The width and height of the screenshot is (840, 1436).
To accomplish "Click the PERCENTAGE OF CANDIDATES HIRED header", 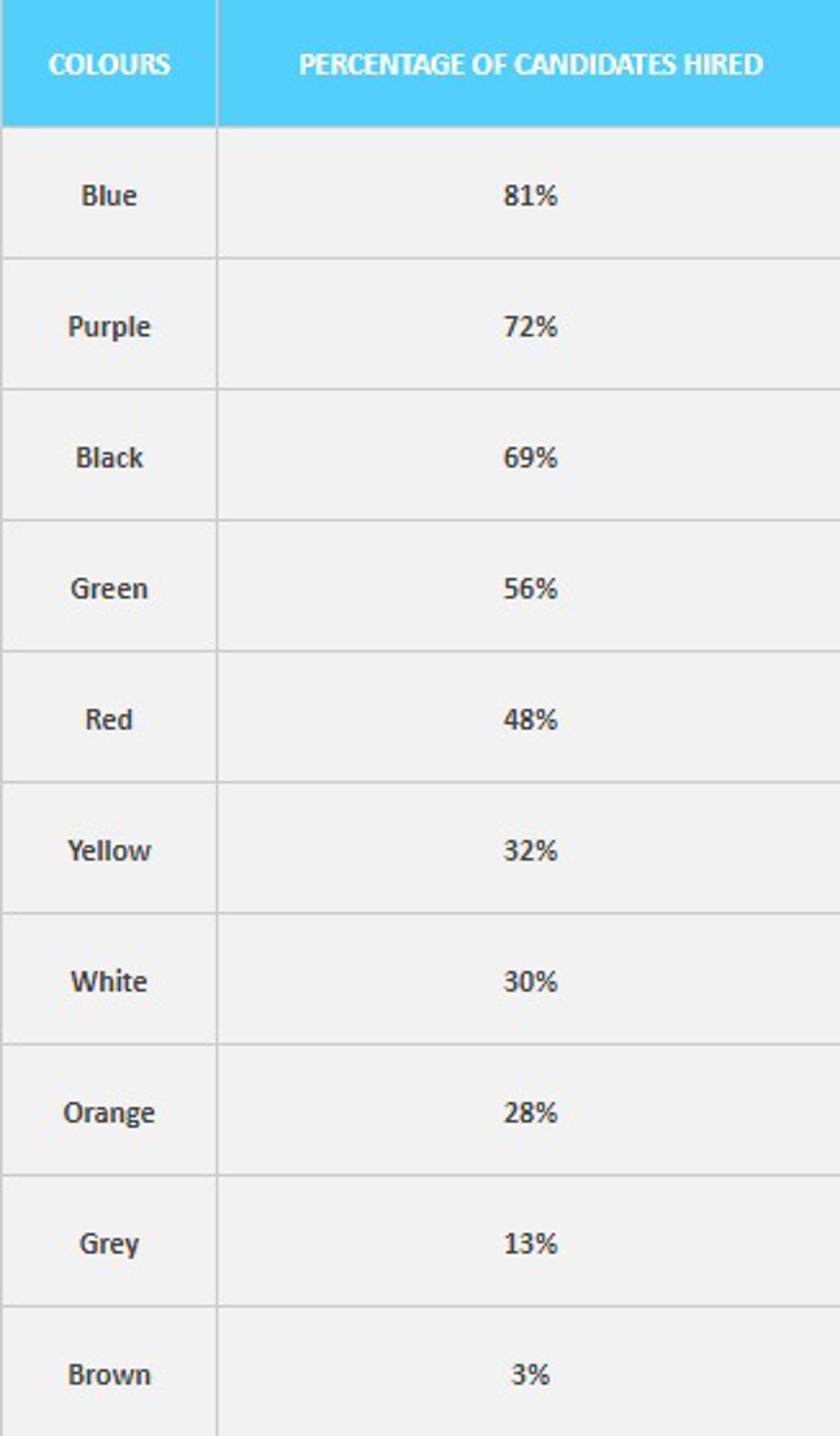I will pos(530,64).
